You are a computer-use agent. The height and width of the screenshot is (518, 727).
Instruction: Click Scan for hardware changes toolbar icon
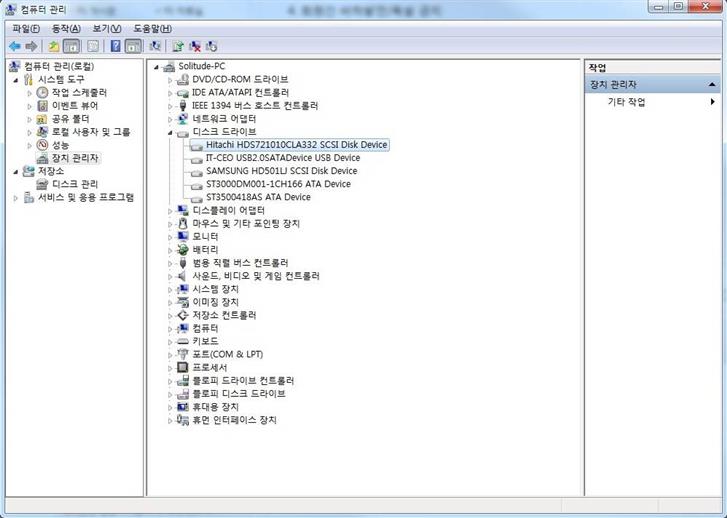(x=155, y=46)
